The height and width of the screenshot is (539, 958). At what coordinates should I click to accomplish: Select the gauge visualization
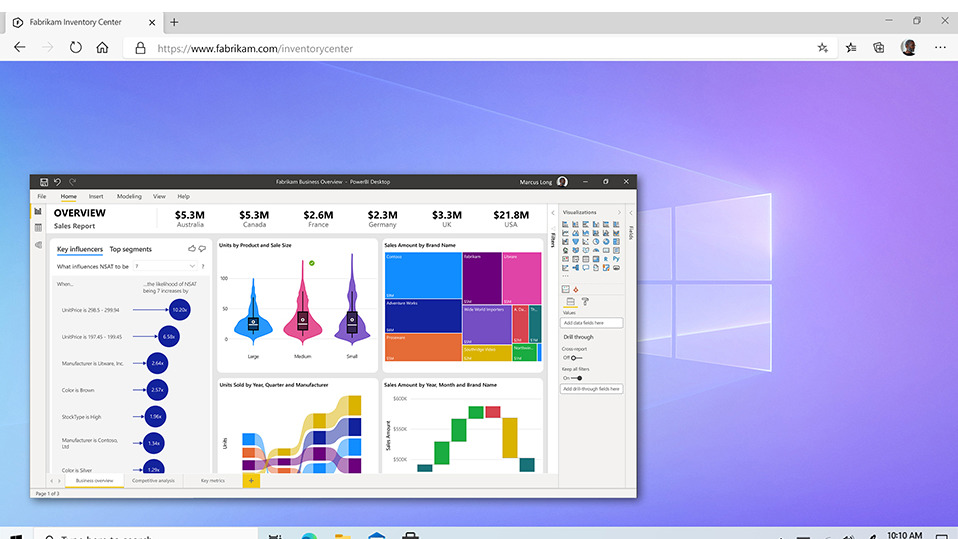596,250
